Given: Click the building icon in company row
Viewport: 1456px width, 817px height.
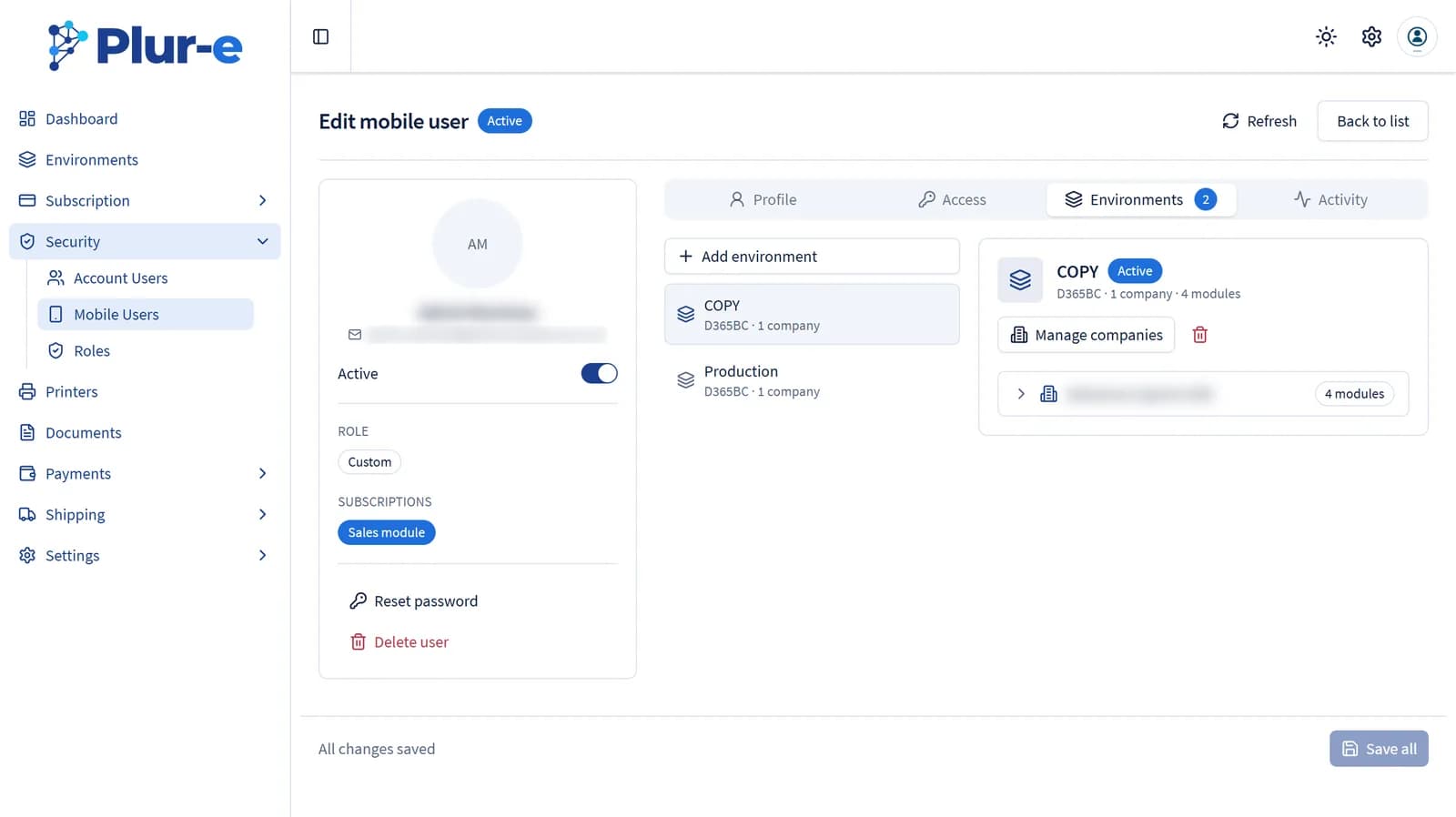Looking at the screenshot, I should pyautogui.click(x=1048, y=394).
